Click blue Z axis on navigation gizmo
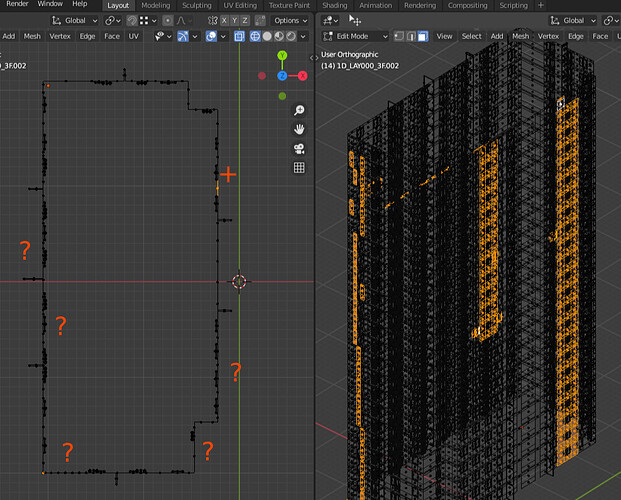 click(282, 76)
